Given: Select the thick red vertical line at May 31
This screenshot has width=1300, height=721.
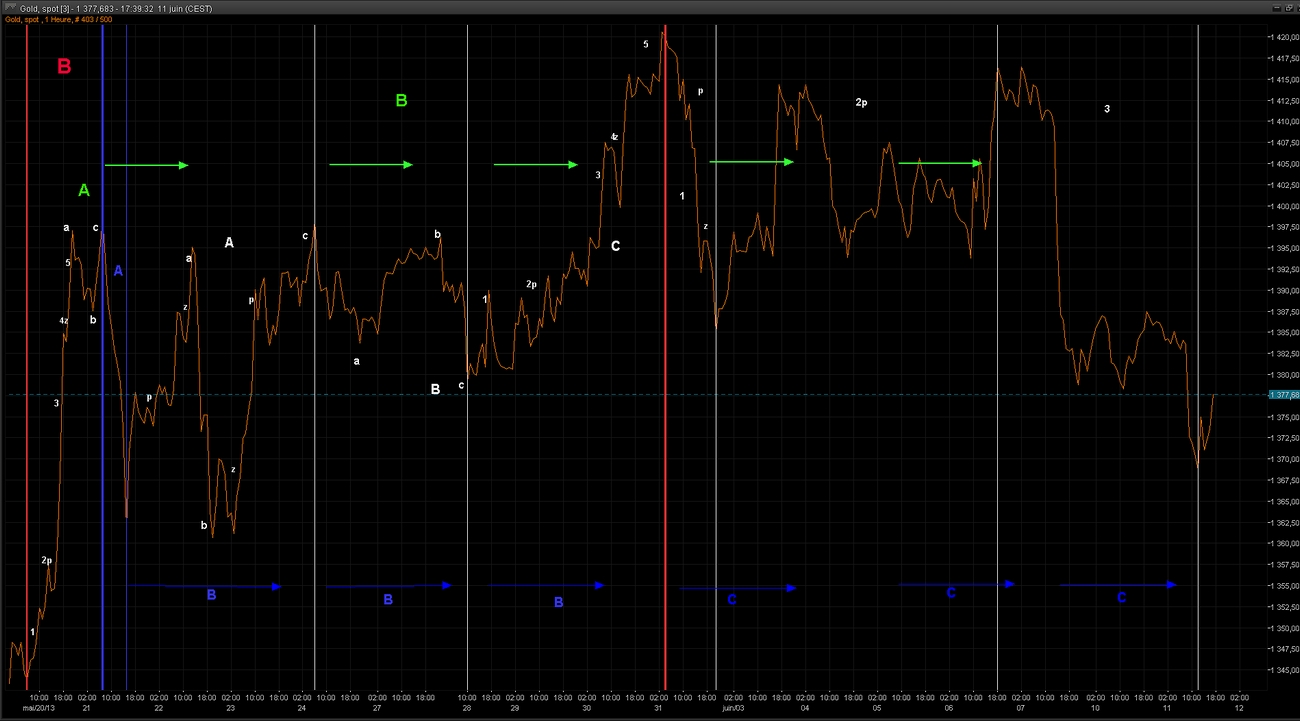Looking at the screenshot, I should click(x=666, y=400).
